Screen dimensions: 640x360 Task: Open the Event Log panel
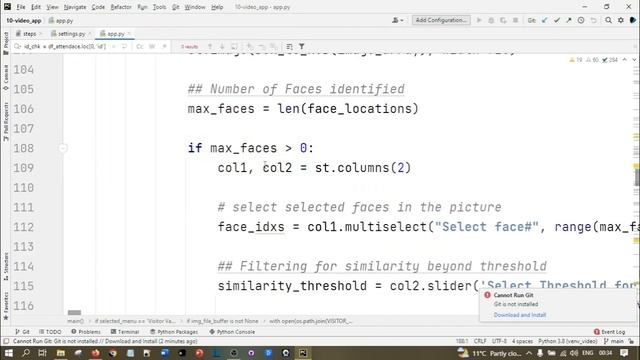tap(609, 332)
